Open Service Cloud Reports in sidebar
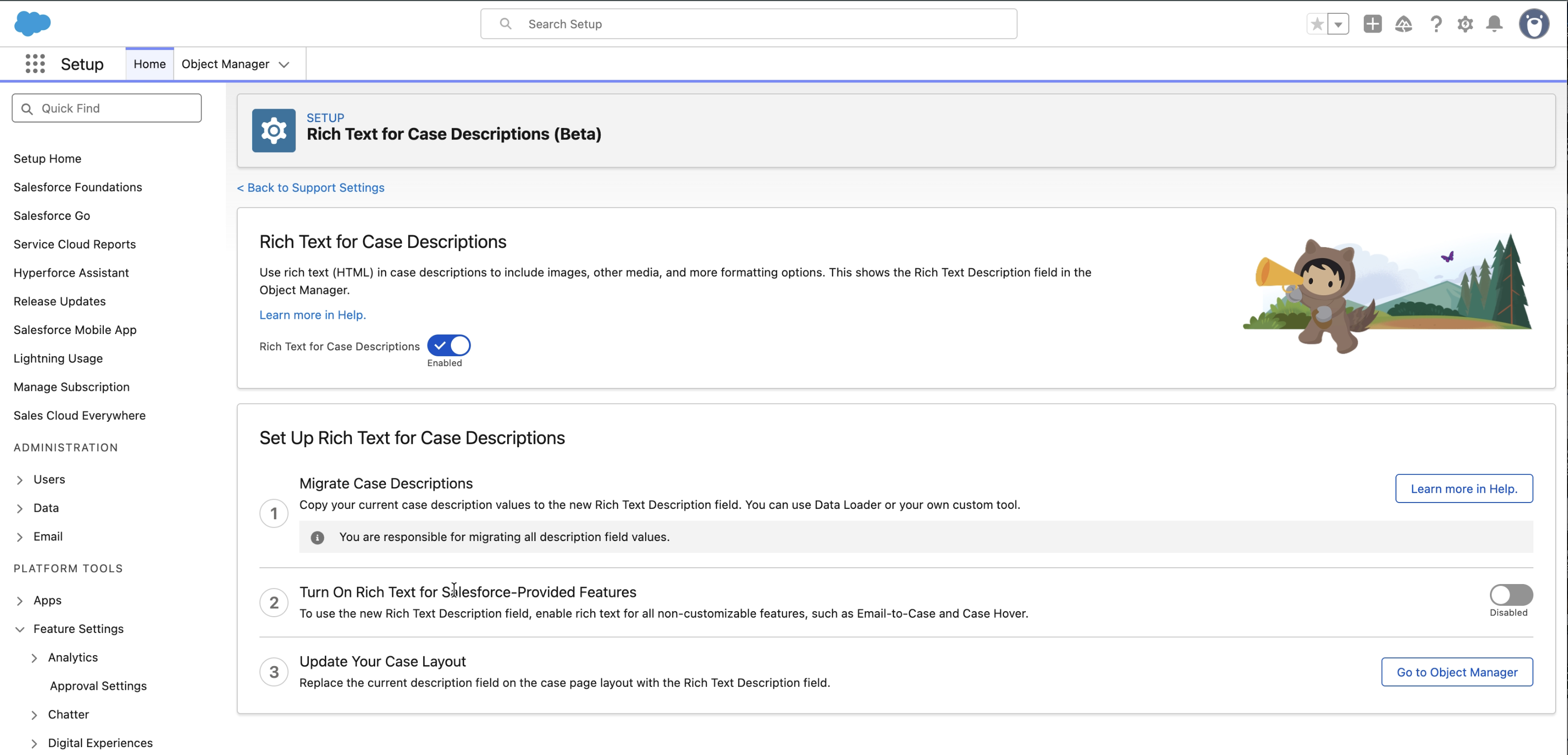 (x=75, y=244)
